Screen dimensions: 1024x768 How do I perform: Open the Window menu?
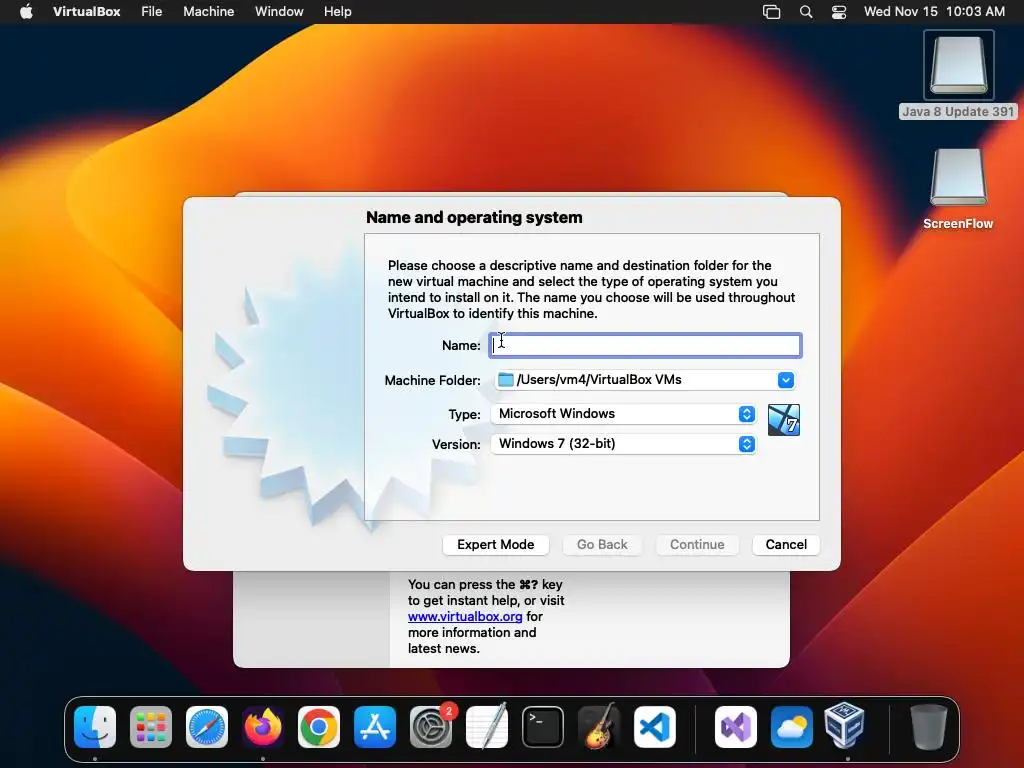[279, 12]
